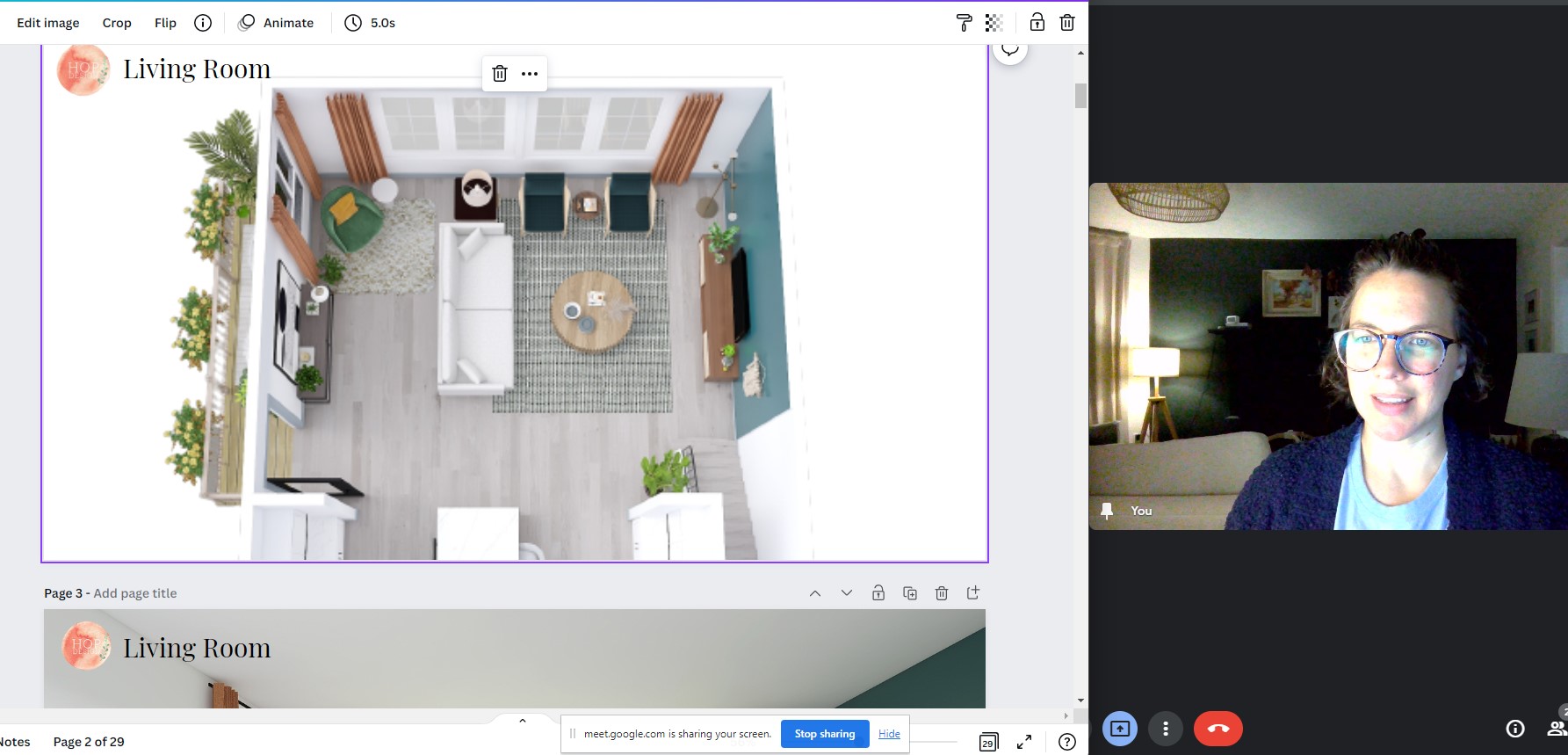Open more options on floating element toolbar
The image size is (1568, 755).
pos(530,74)
